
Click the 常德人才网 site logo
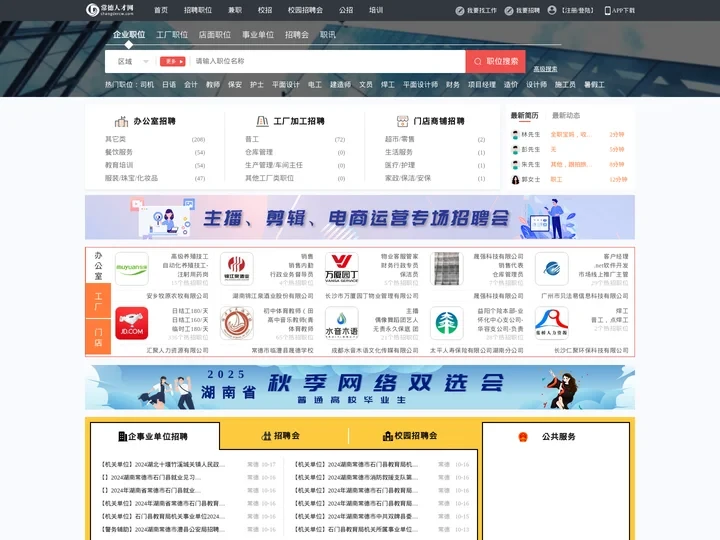(x=110, y=10)
